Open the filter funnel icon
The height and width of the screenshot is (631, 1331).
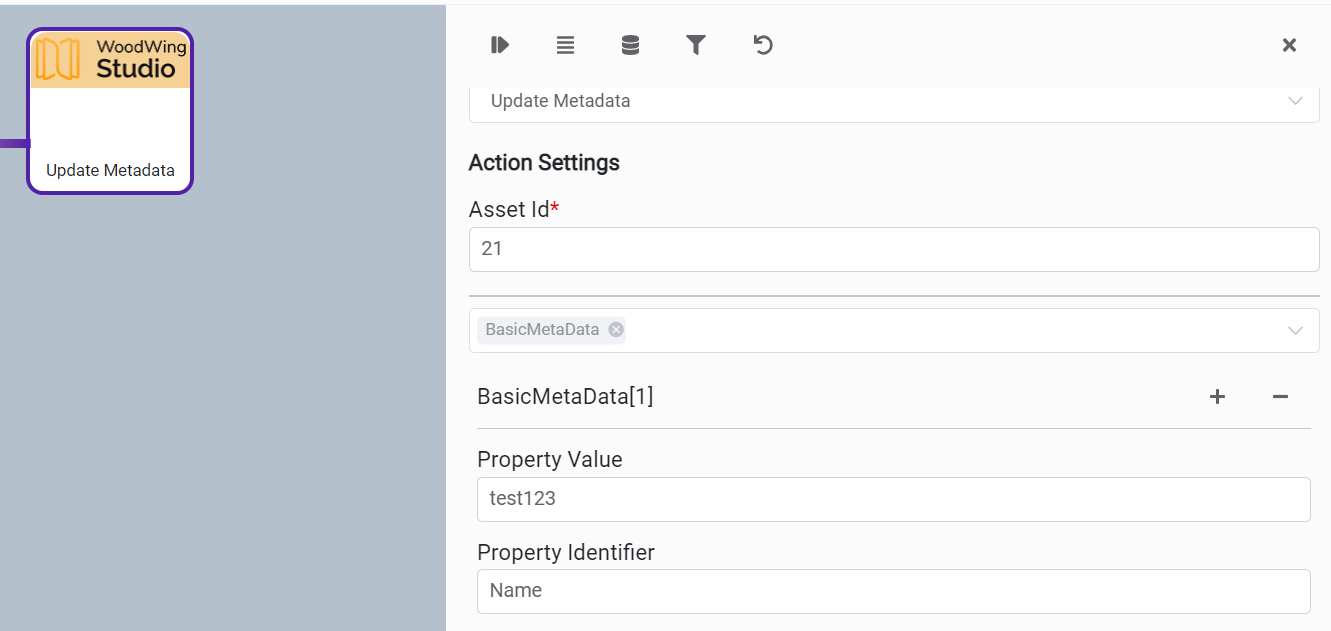[x=696, y=45]
